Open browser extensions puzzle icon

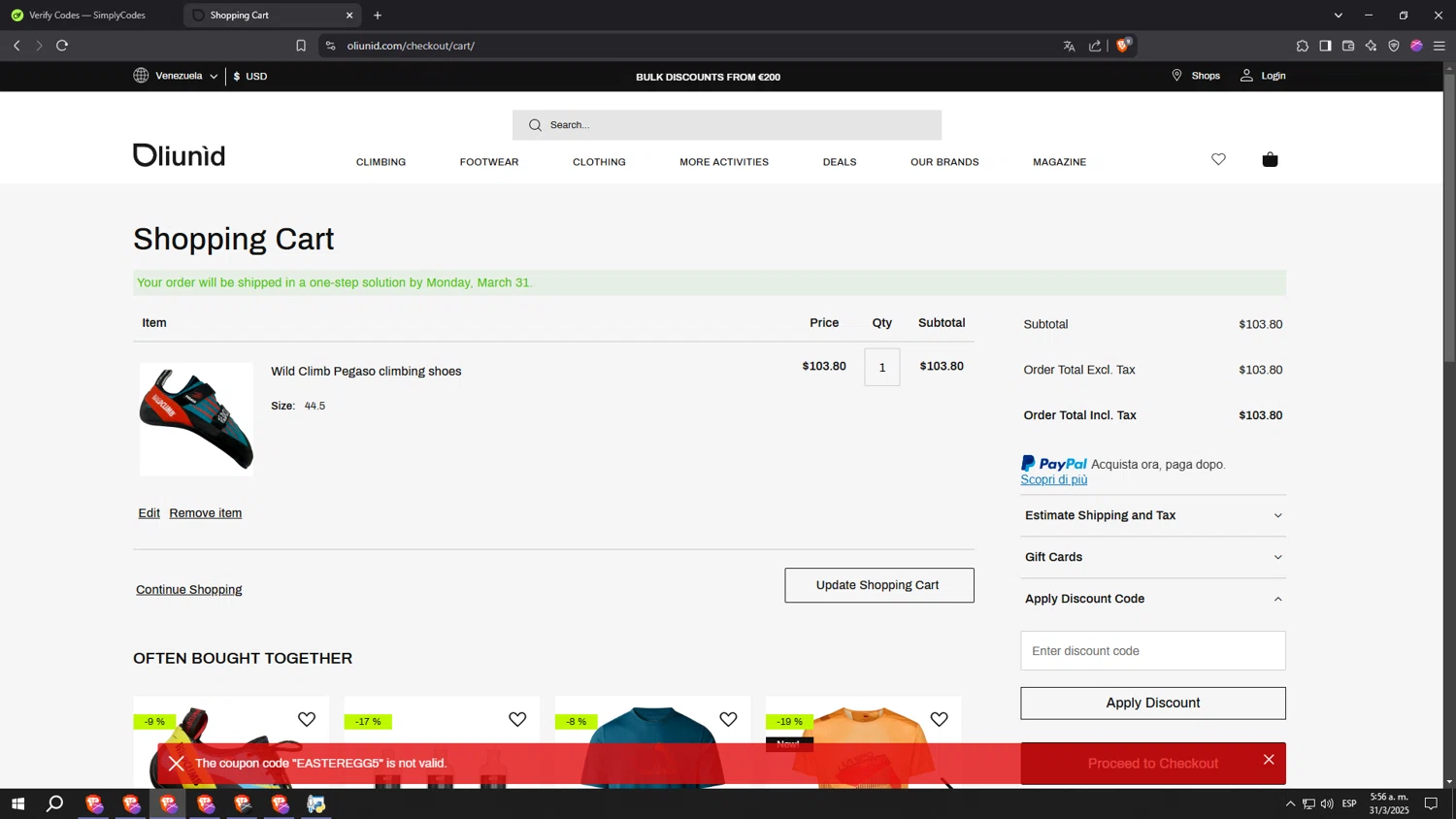pos(1303,46)
